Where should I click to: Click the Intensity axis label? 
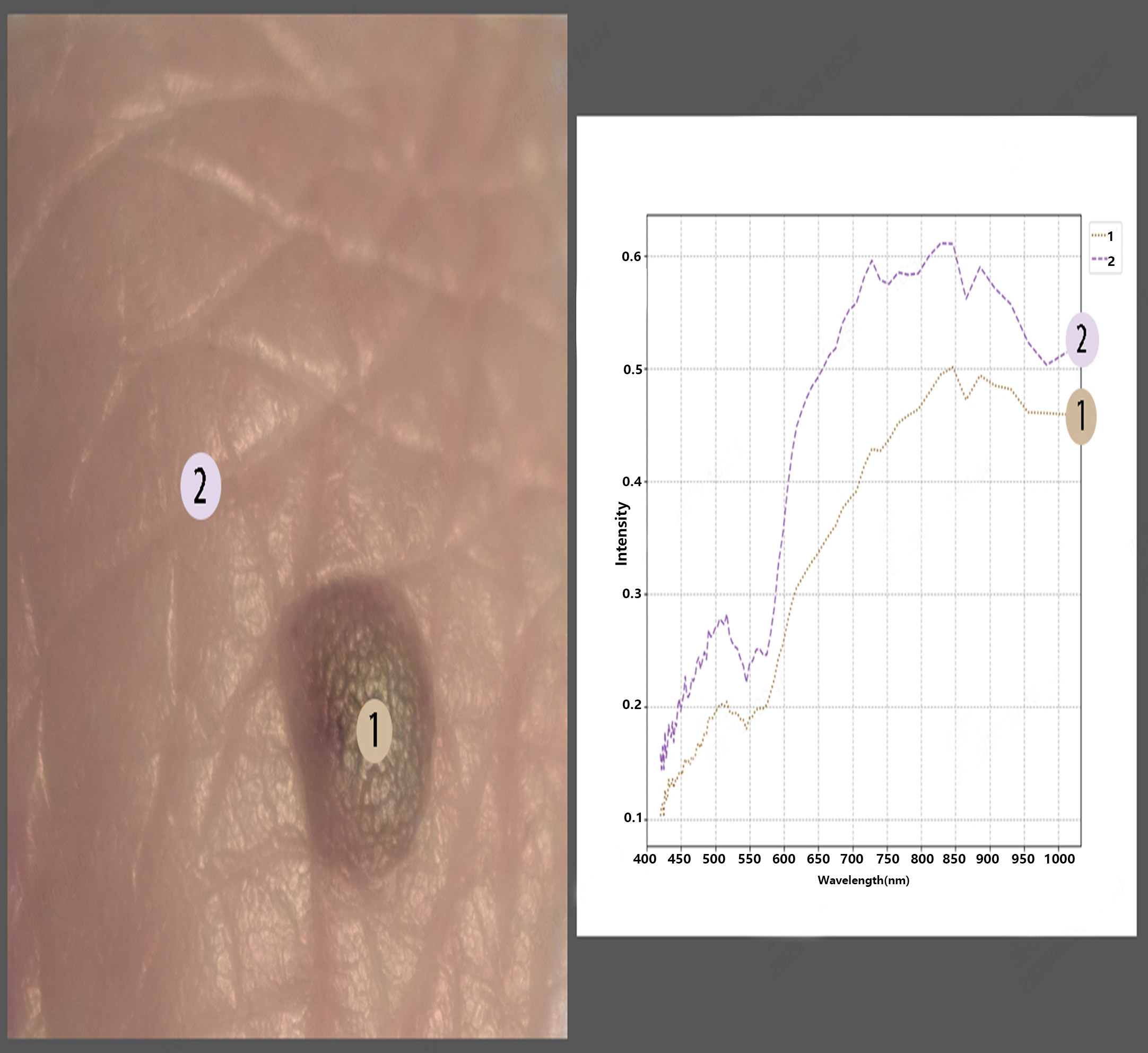coord(621,533)
